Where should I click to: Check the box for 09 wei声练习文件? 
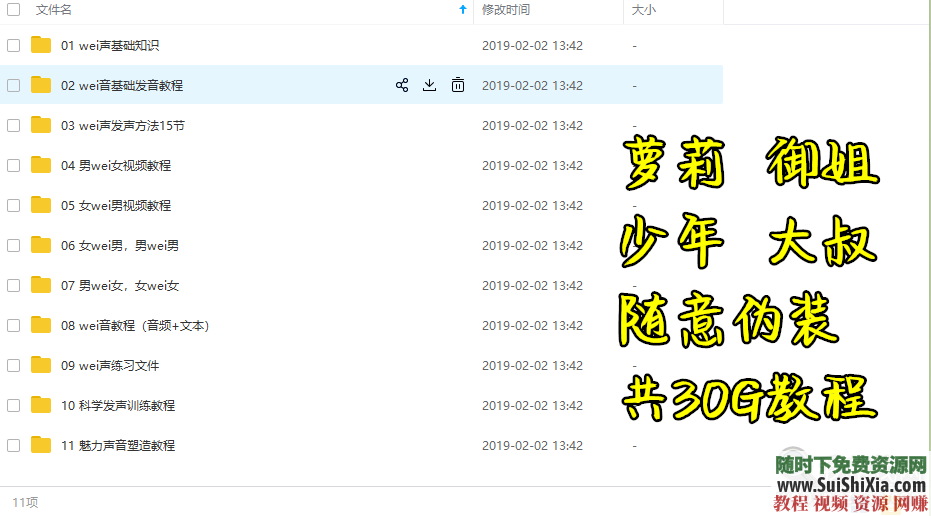(x=14, y=366)
